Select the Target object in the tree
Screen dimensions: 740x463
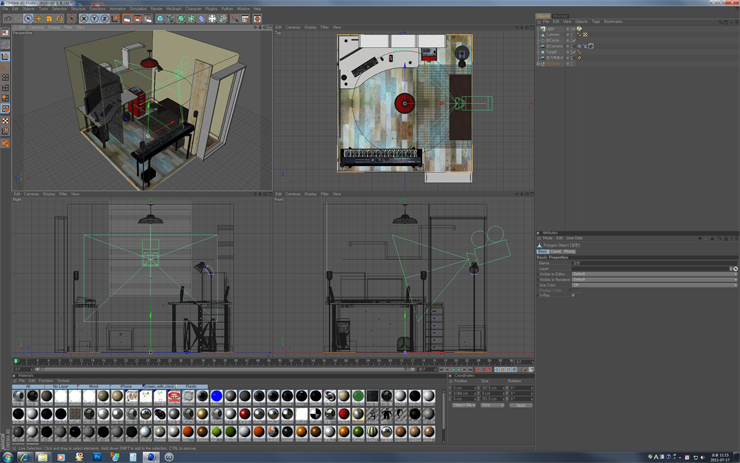tap(551, 52)
